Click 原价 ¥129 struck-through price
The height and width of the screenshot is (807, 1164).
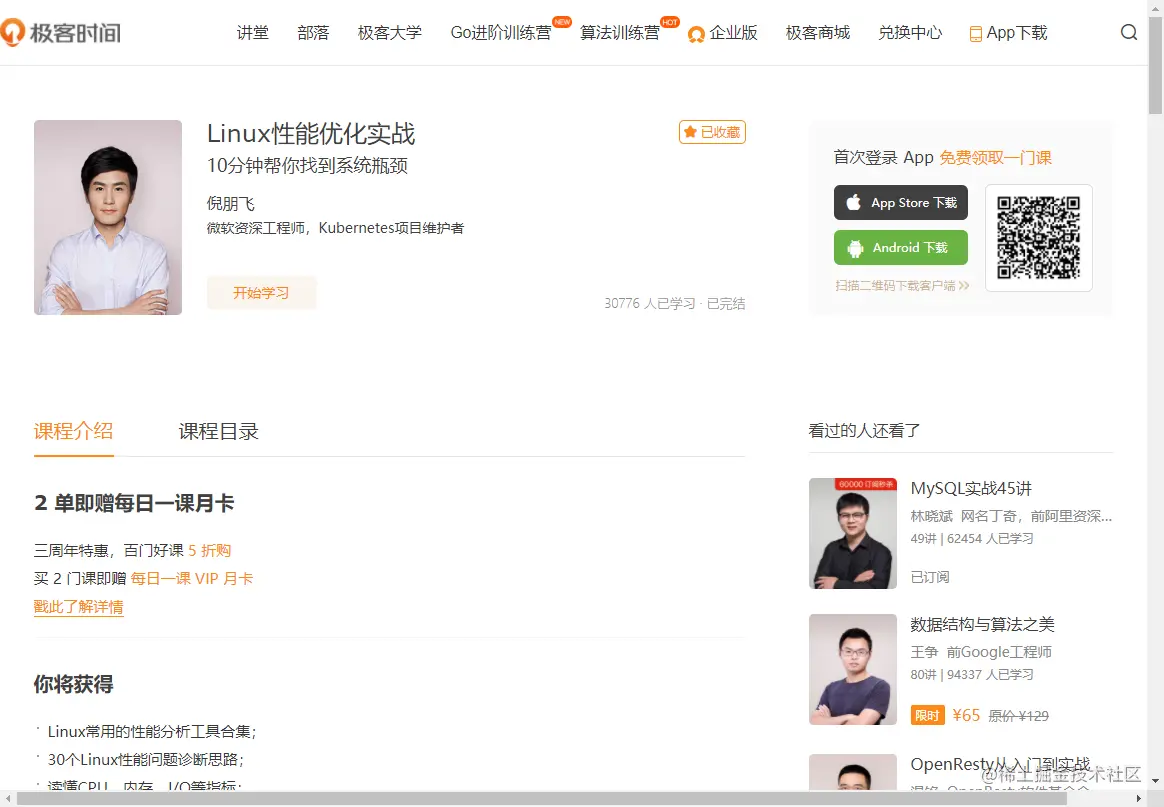pyautogui.click(x=1018, y=716)
